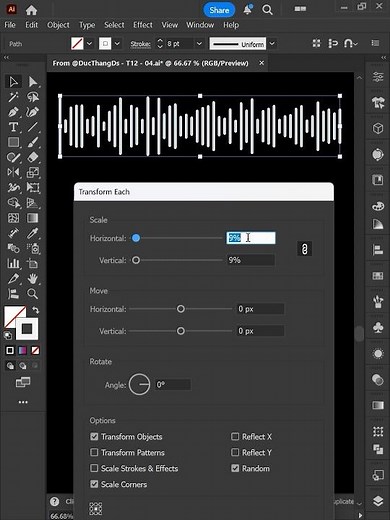Open the File menu
The height and width of the screenshot is (520, 390).
(x=10, y=25)
